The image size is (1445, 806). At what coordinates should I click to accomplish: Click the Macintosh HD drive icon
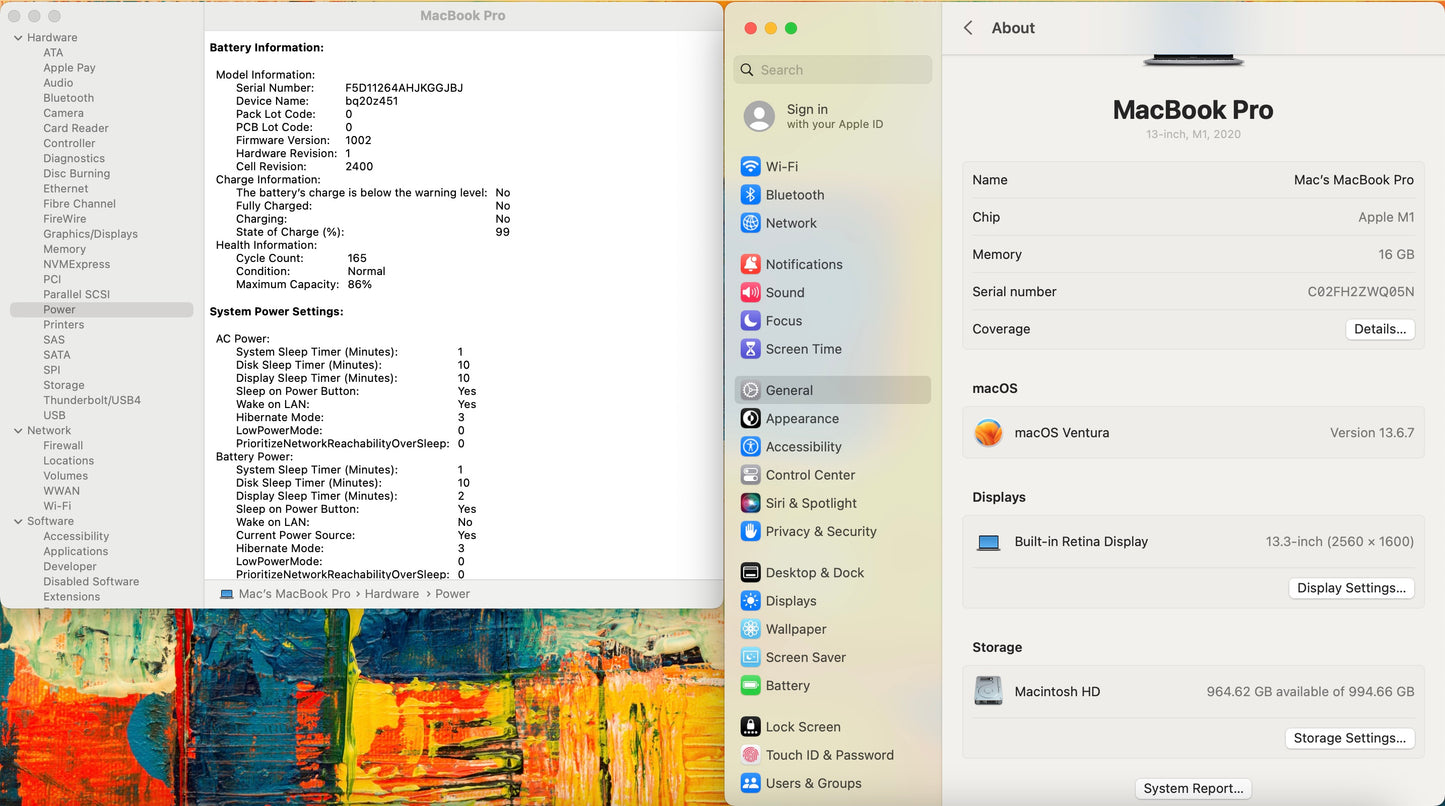click(x=988, y=691)
